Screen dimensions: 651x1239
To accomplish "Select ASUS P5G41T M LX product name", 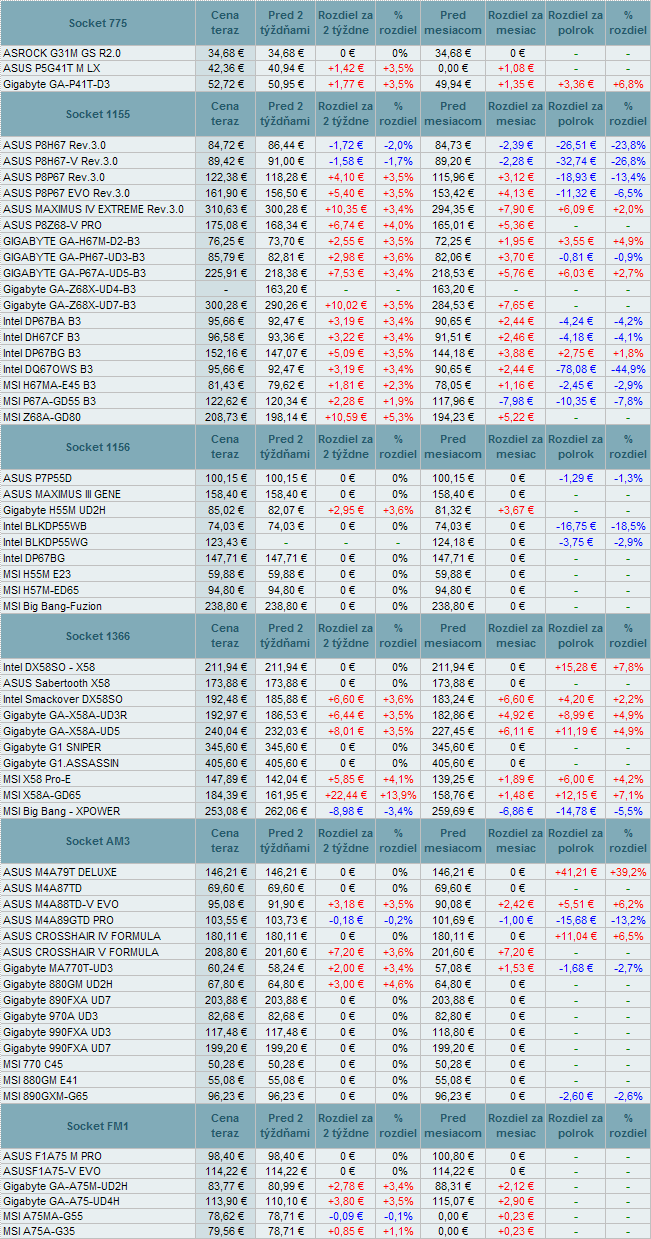I will (52, 68).
